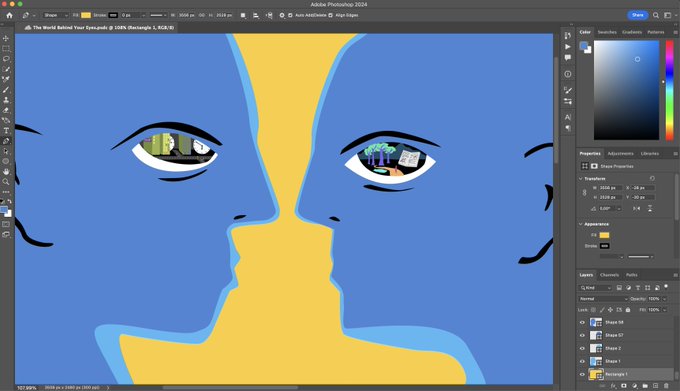The height and width of the screenshot is (391, 680).
Task: Toggle the lock all padlock icon
Action: (x=628, y=310)
